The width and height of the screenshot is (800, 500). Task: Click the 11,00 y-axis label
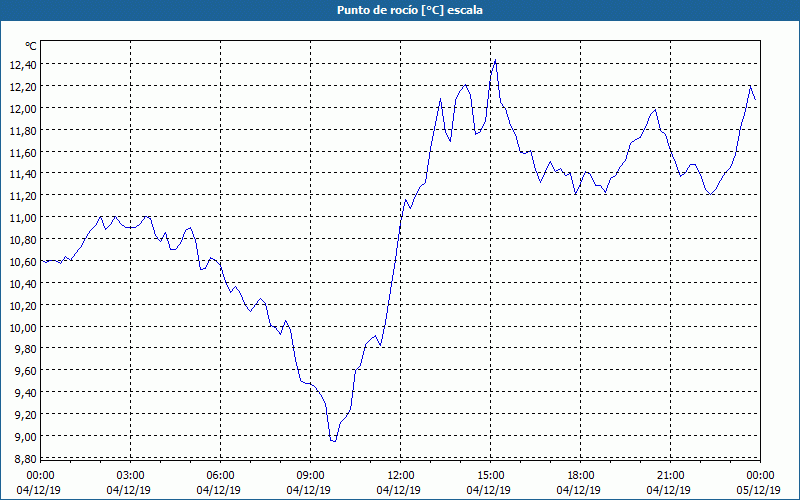[23, 218]
